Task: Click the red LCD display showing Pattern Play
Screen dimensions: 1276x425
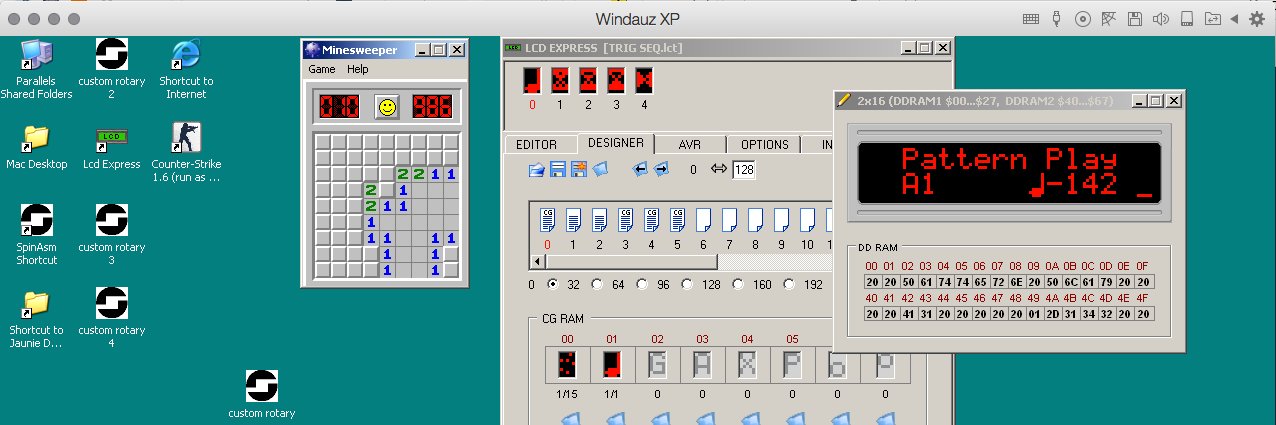Action: [1008, 172]
